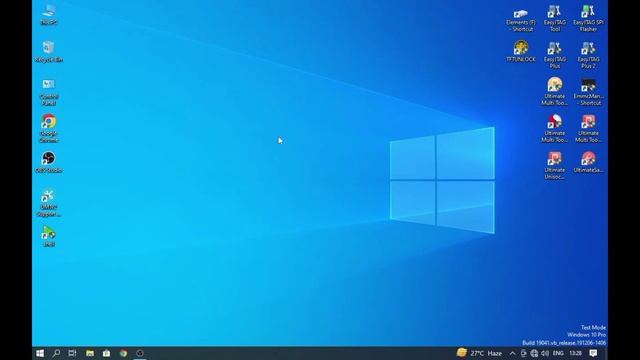Open the This PC desktop icon
This screenshot has width=640, height=360.
pos(49,15)
